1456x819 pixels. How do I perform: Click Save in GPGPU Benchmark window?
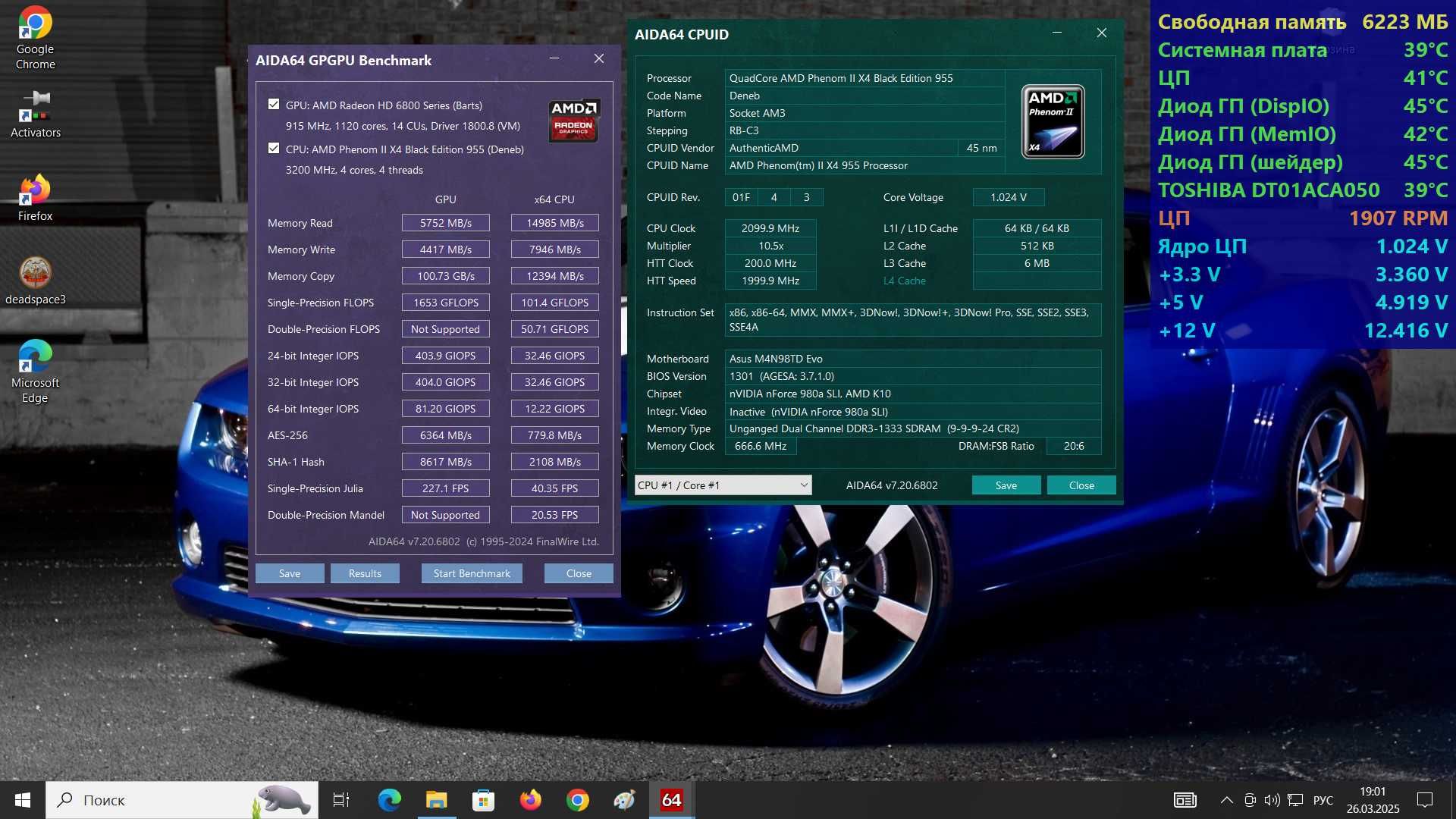(290, 573)
